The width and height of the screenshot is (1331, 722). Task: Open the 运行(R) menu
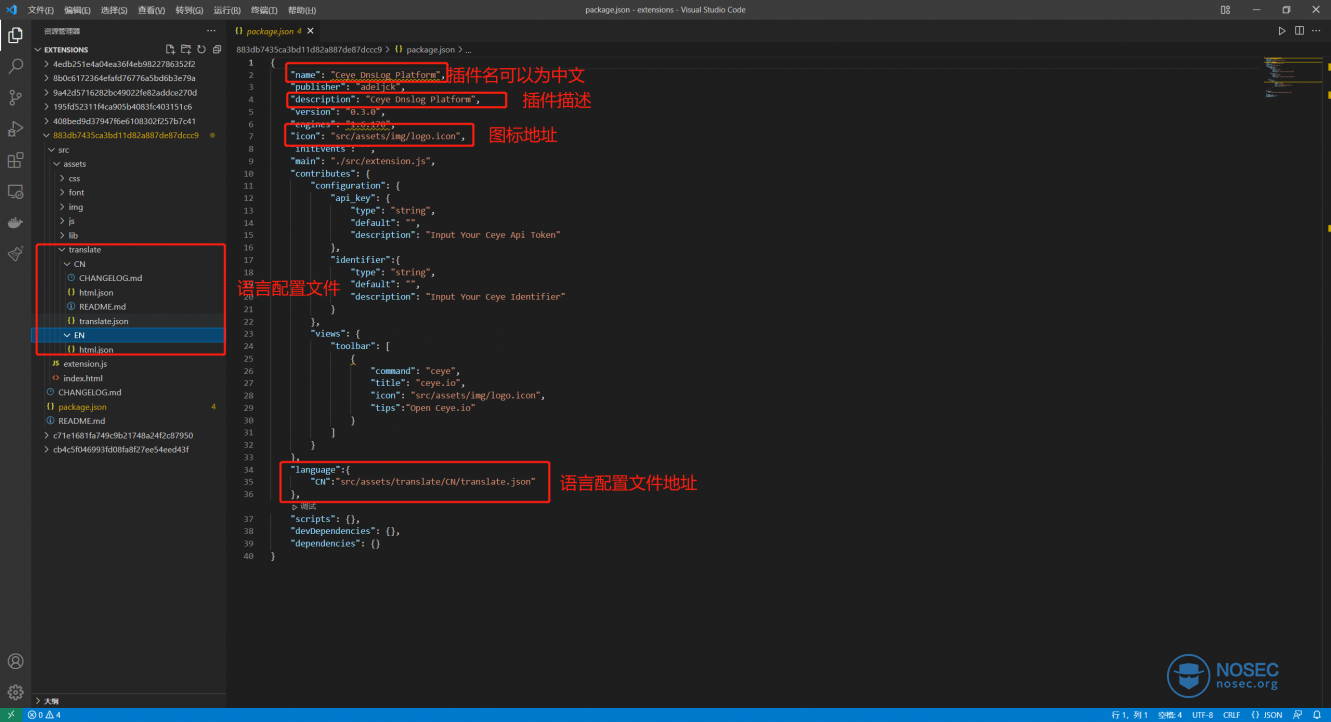point(227,10)
